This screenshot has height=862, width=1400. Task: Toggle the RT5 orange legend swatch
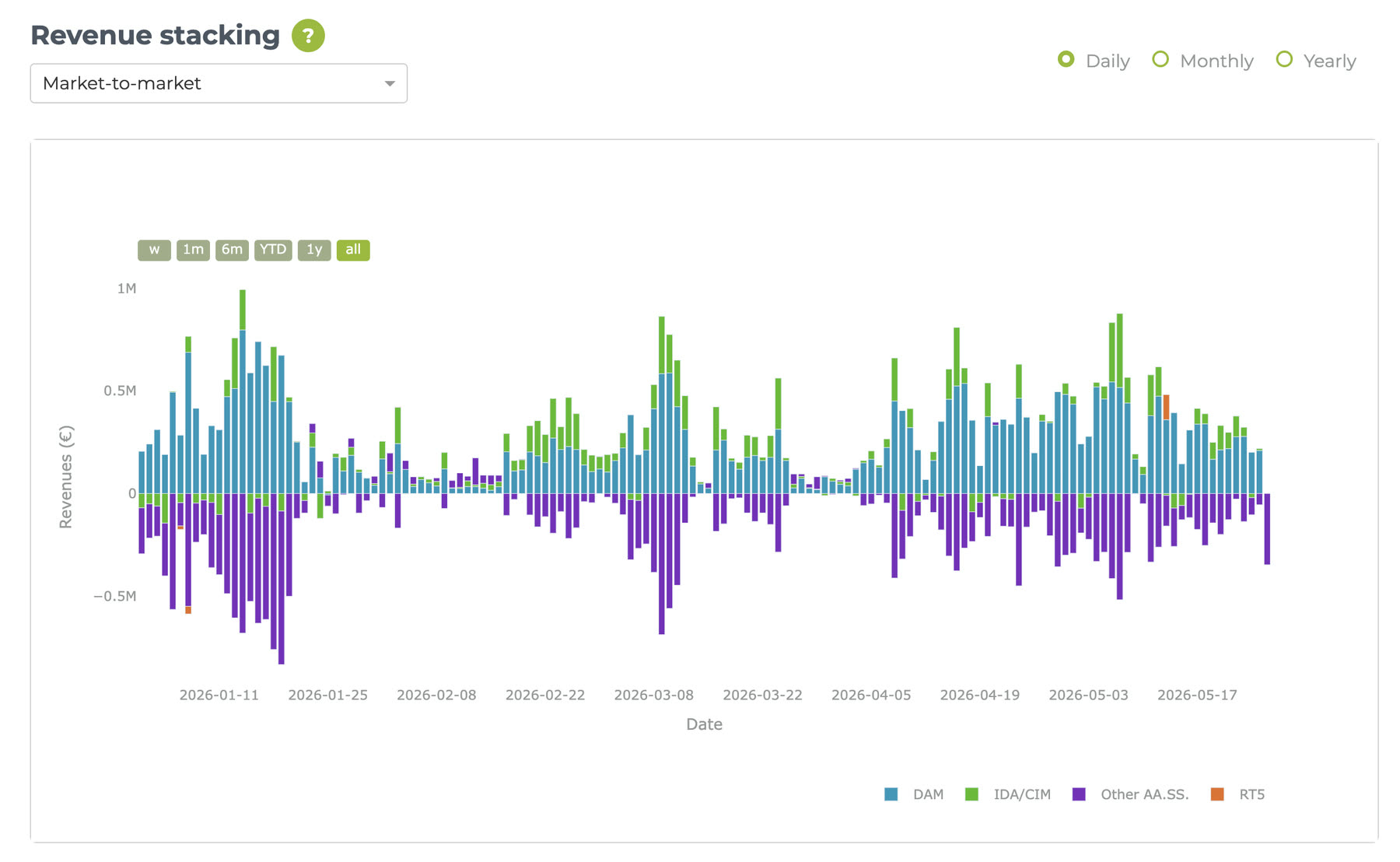pos(1217,794)
